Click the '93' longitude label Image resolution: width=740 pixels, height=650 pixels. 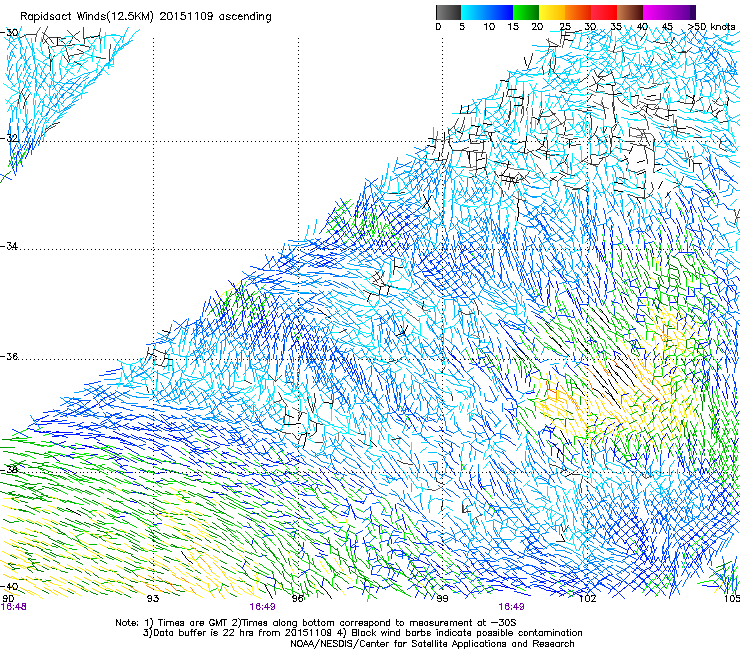(152, 598)
